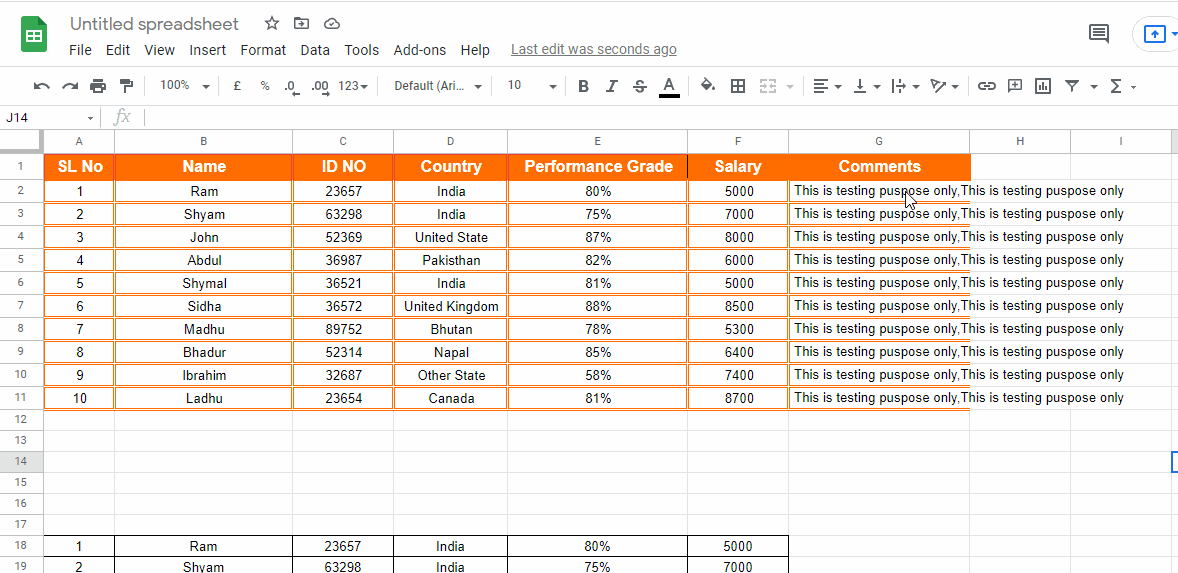Open the View menu

point(159,50)
